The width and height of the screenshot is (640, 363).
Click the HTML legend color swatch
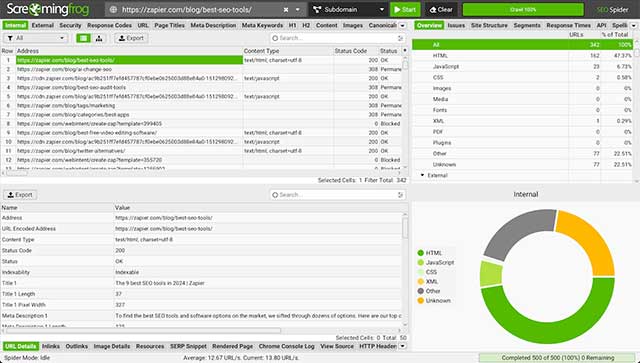point(420,253)
